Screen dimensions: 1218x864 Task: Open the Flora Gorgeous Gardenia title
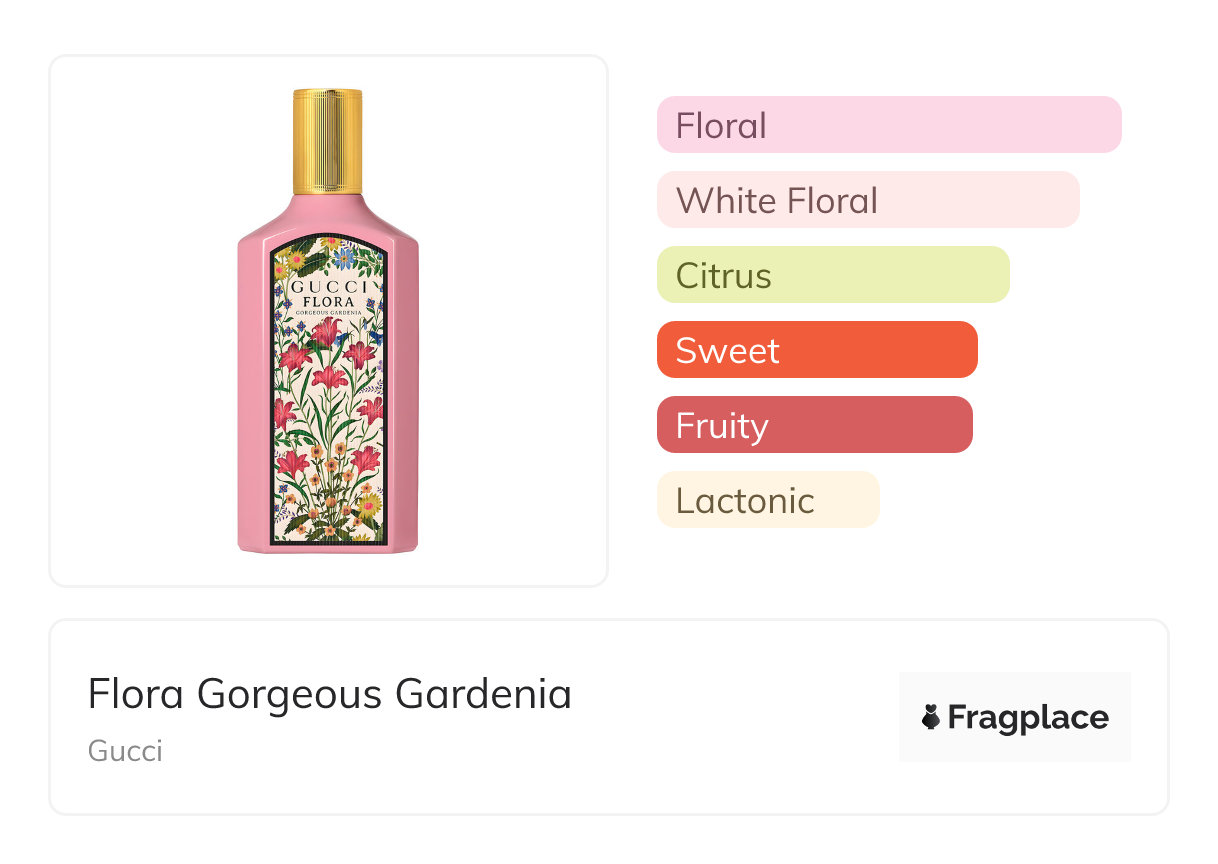pos(330,694)
